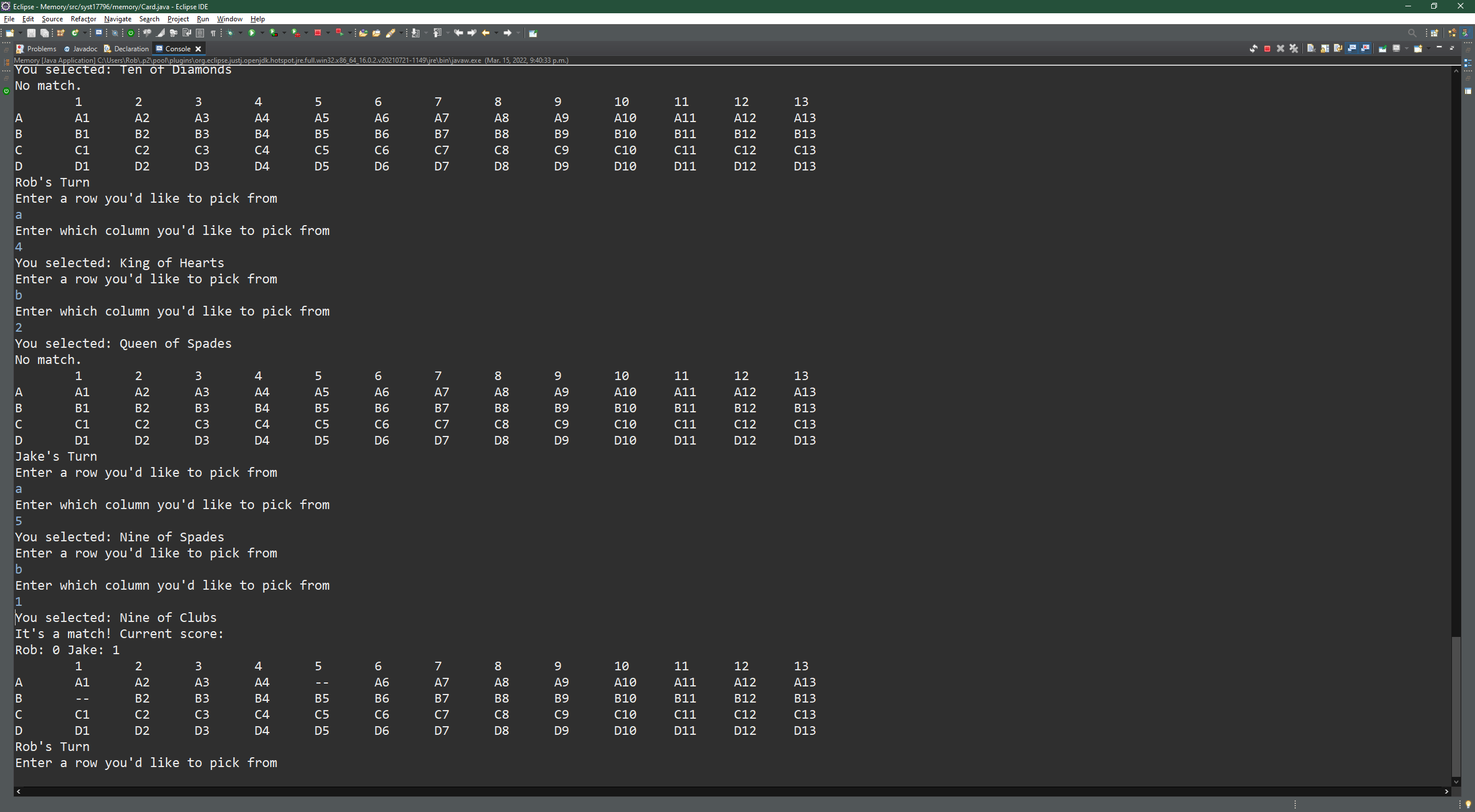This screenshot has width=1475, height=812.
Task: Click the Javadoc tab
Action: tap(84, 48)
